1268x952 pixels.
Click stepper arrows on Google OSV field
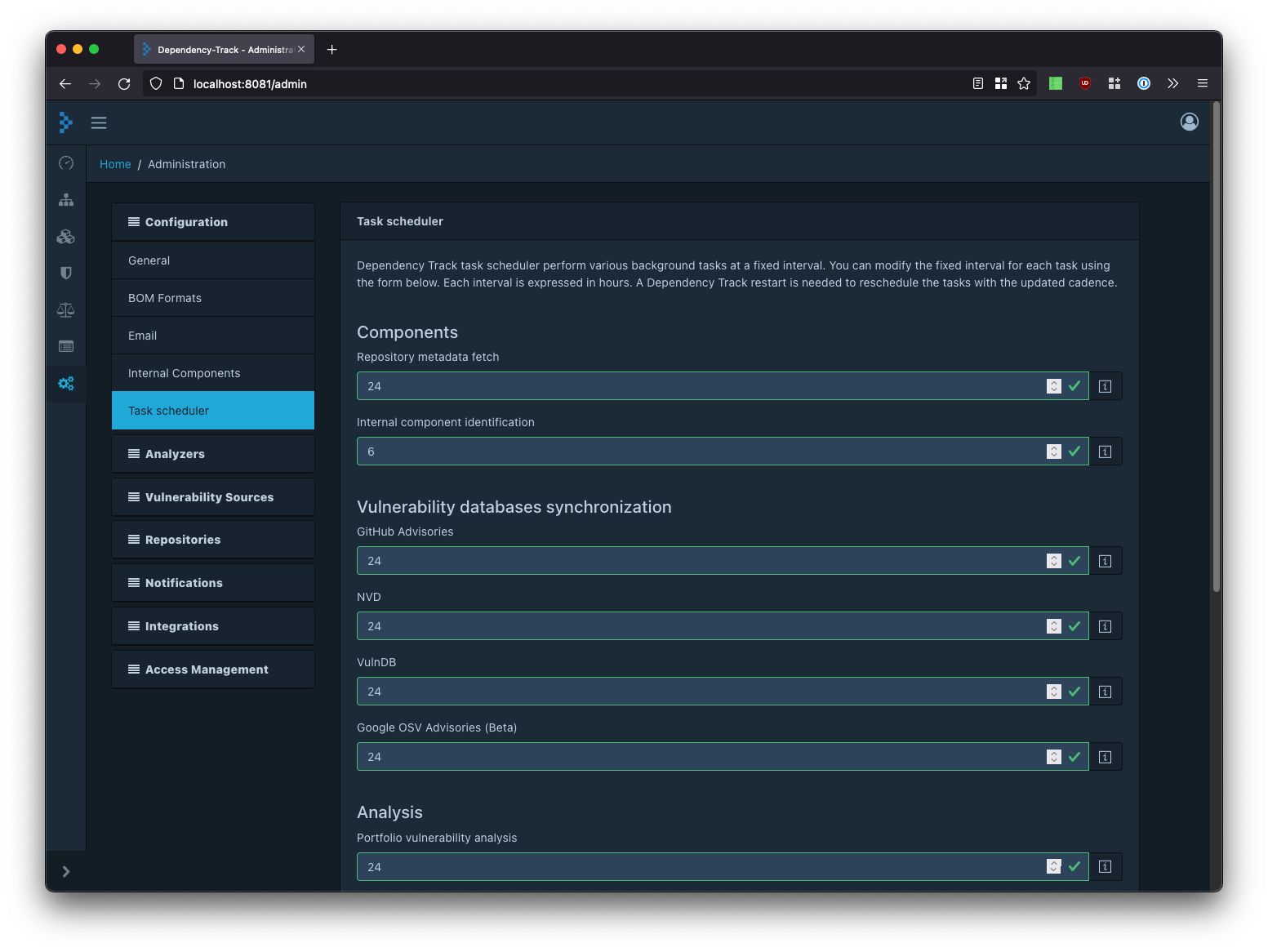pyautogui.click(x=1054, y=757)
